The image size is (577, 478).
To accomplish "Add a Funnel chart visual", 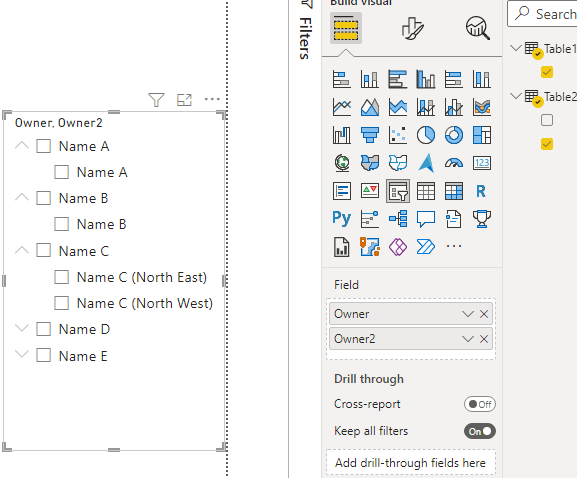I will (369, 135).
